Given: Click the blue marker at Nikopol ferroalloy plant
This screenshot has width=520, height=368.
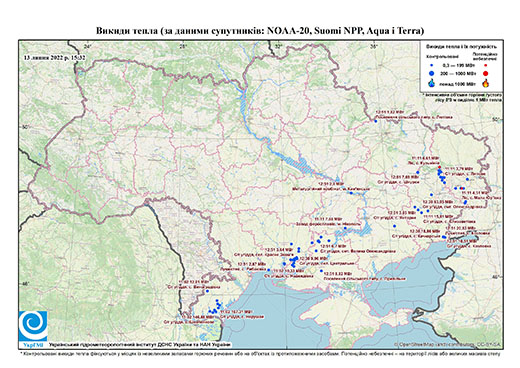Looking at the screenshot, I should (x=345, y=228).
